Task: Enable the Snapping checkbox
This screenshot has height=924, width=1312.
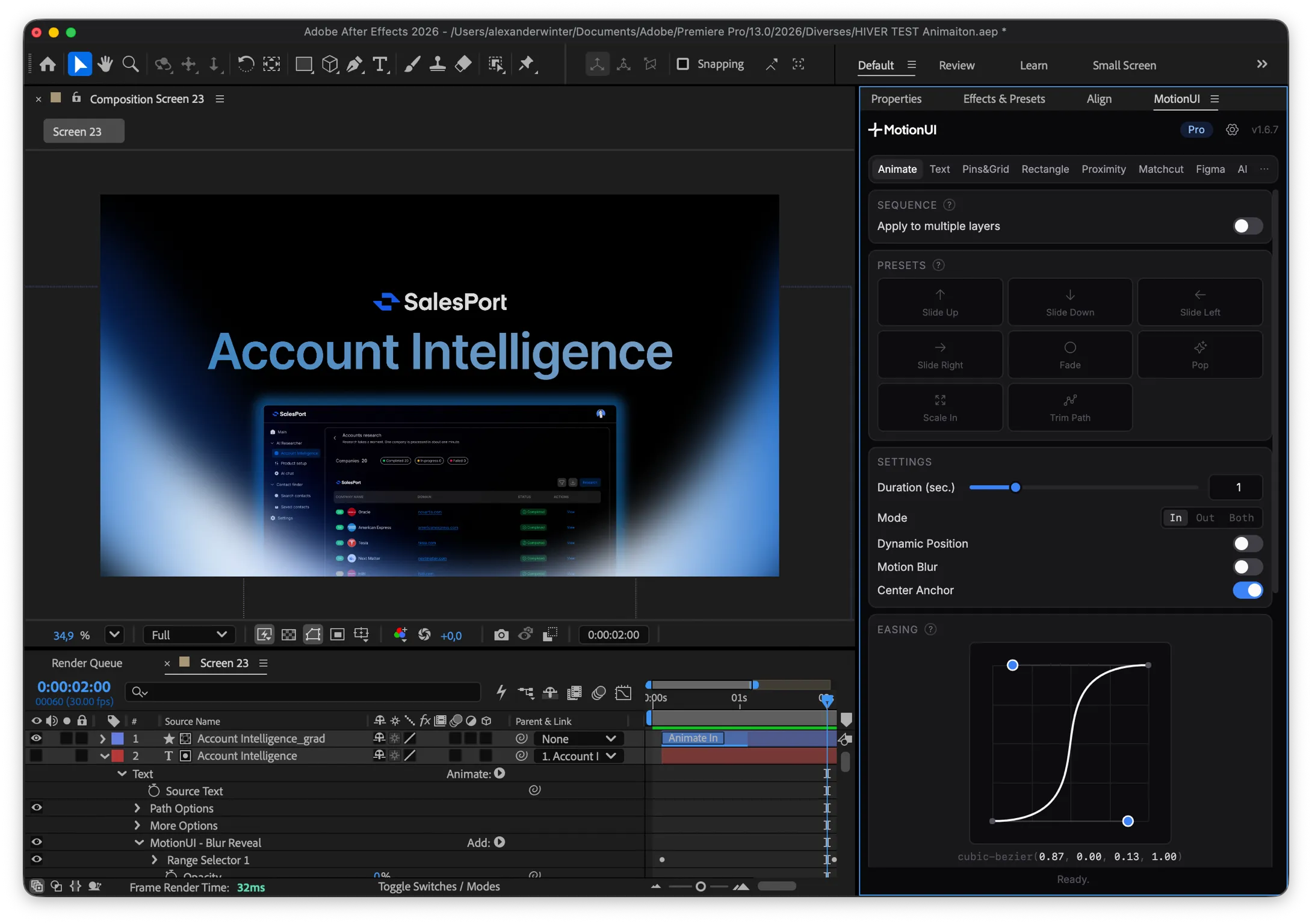Action: [682, 64]
